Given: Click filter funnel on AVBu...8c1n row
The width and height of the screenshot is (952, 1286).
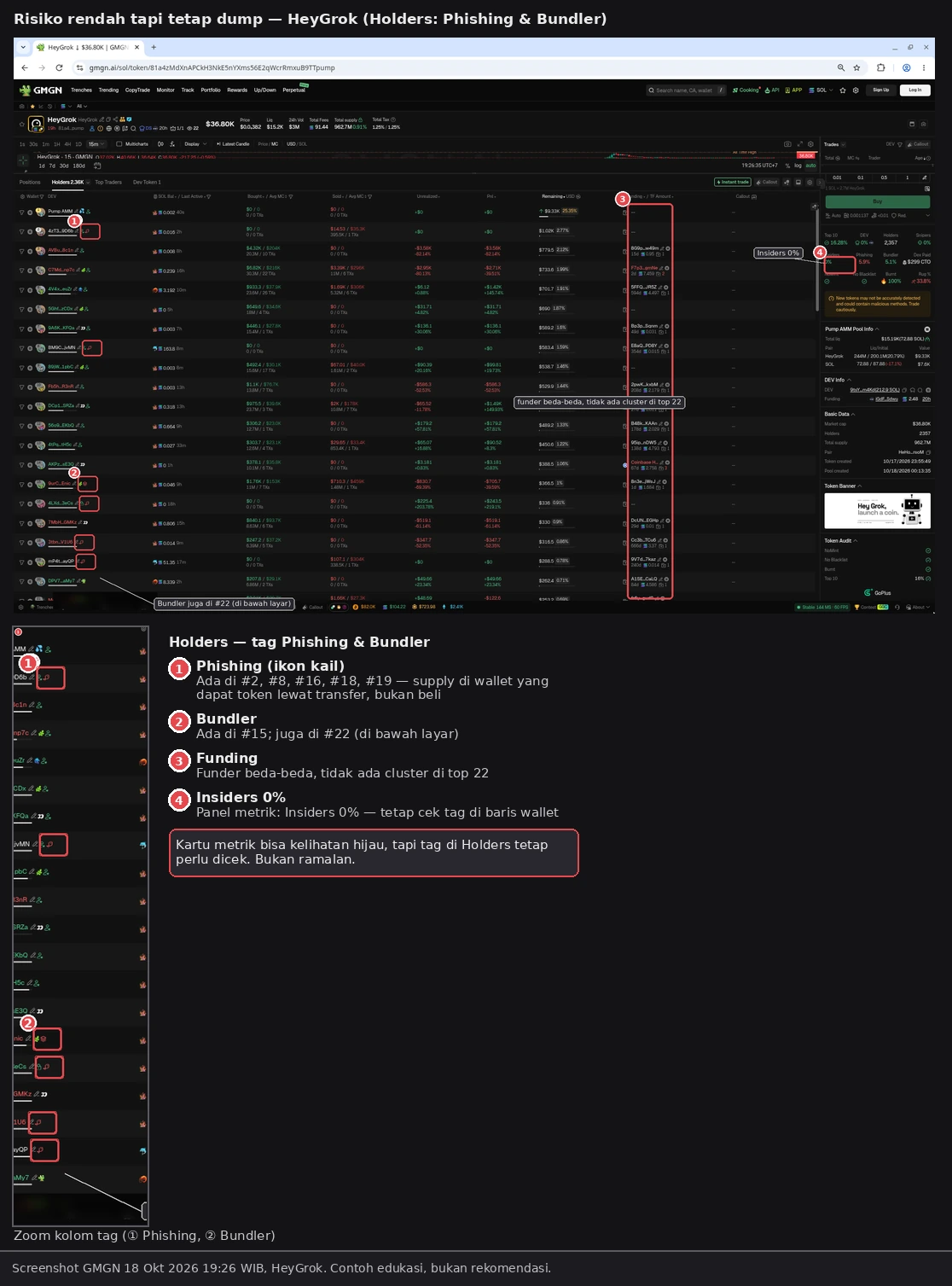Looking at the screenshot, I should pos(21,251).
